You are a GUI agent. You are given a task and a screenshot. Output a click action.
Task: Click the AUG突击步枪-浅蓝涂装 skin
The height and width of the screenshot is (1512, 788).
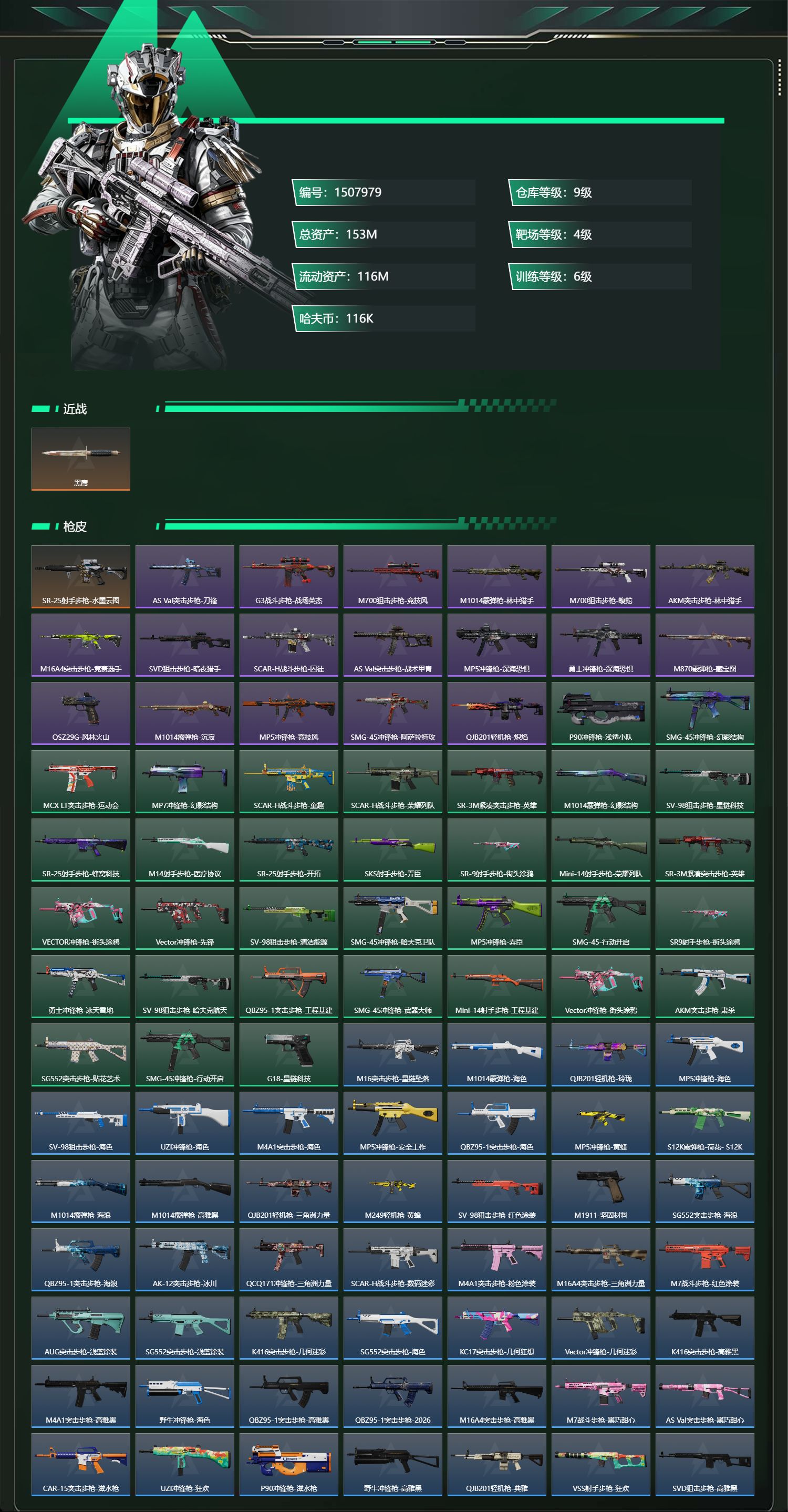[81, 1328]
